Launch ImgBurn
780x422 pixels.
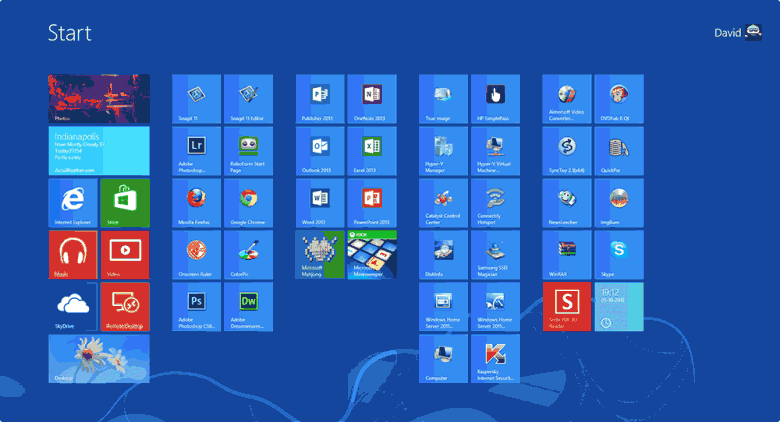coord(619,203)
